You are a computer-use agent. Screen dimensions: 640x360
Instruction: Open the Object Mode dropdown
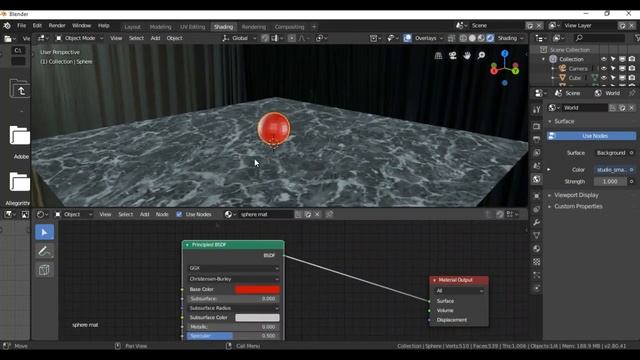pyautogui.click(x=80, y=38)
